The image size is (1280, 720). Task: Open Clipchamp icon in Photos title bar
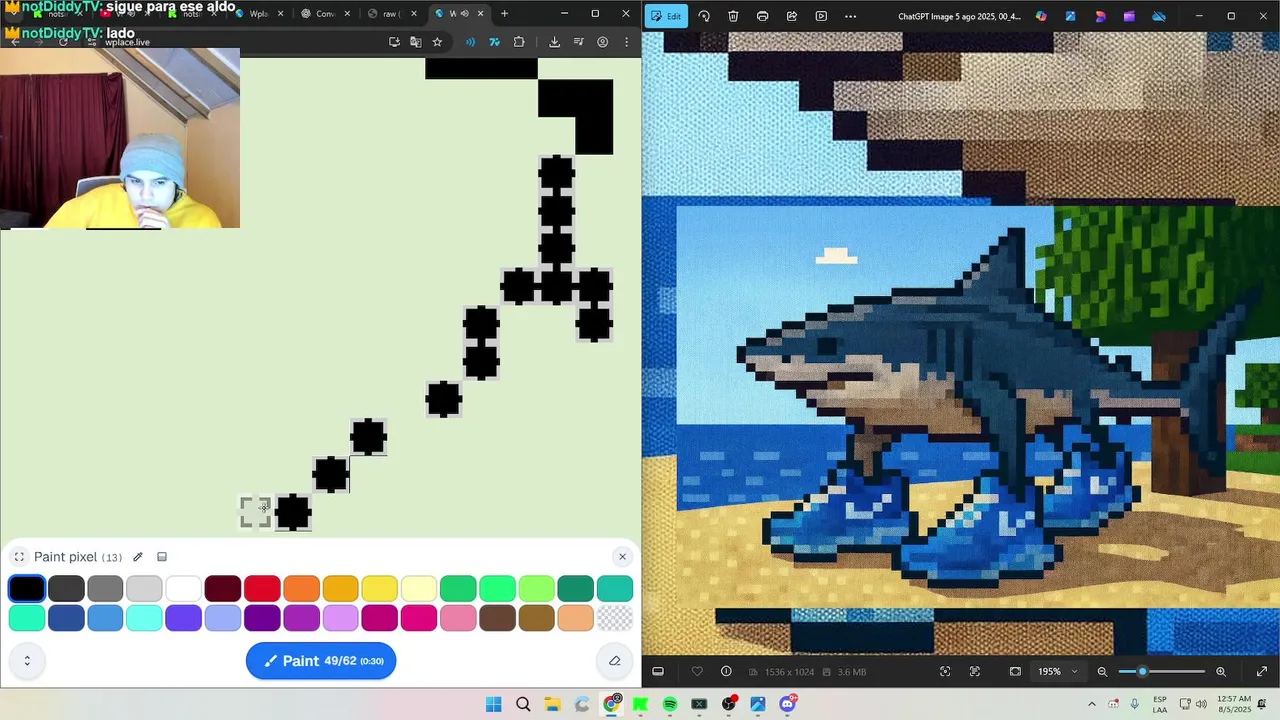pos(1129,16)
